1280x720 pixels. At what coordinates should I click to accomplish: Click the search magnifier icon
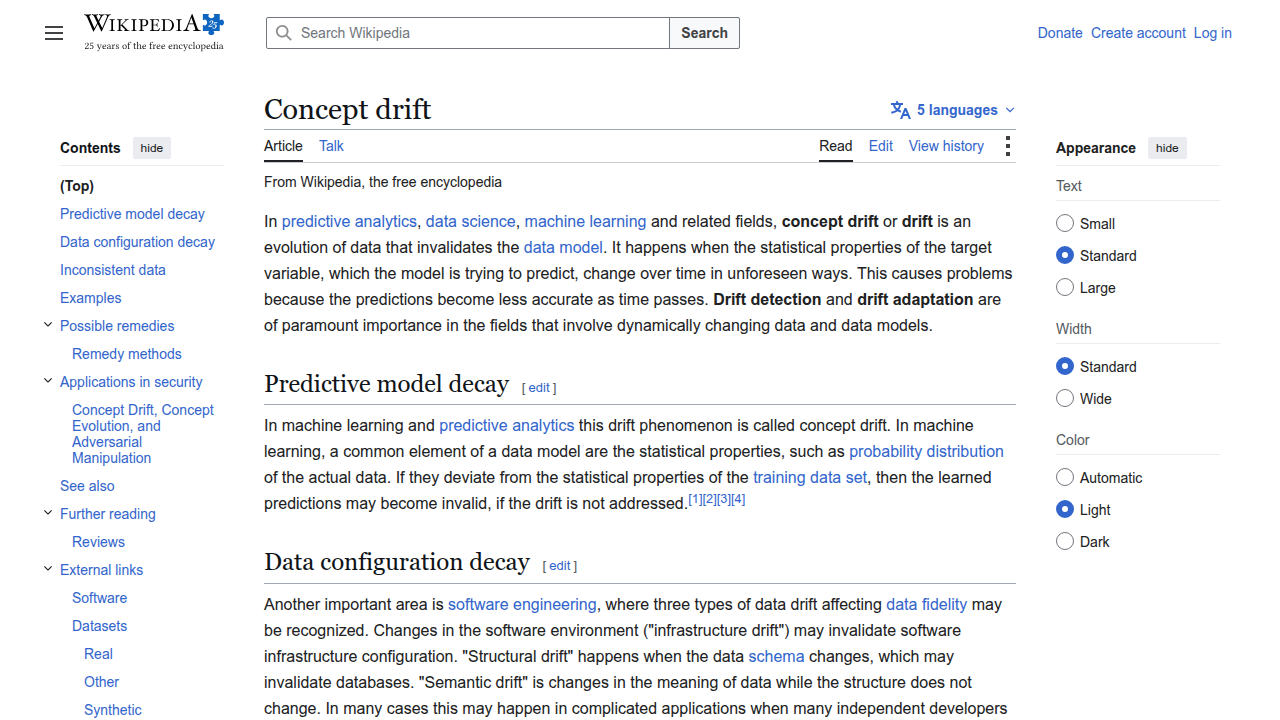[284, 33]
